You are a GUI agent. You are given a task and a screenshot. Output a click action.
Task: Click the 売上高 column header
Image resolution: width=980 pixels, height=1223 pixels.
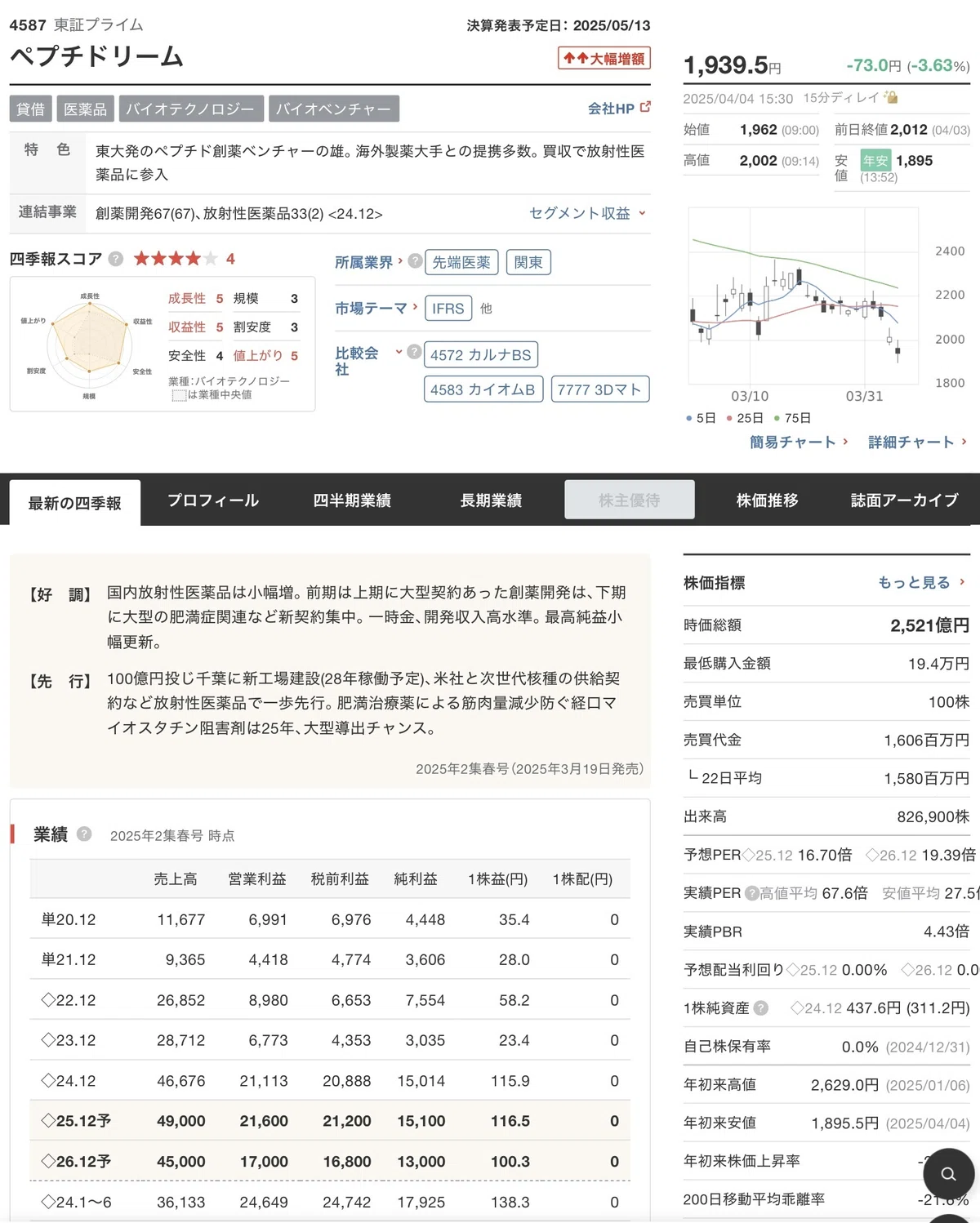tap(176, 878)
